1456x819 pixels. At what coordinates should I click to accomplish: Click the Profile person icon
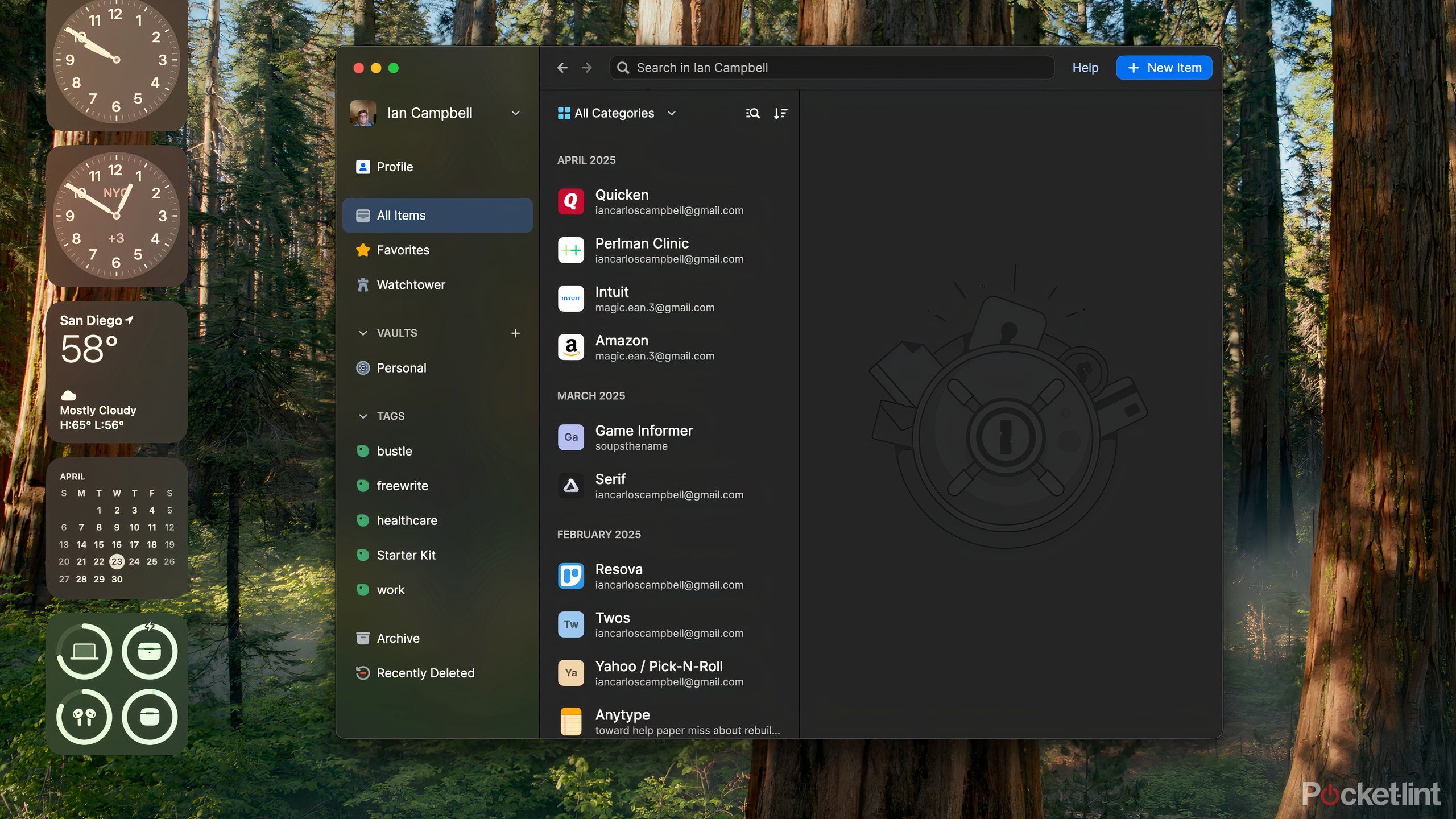click(x=363, y=167)
